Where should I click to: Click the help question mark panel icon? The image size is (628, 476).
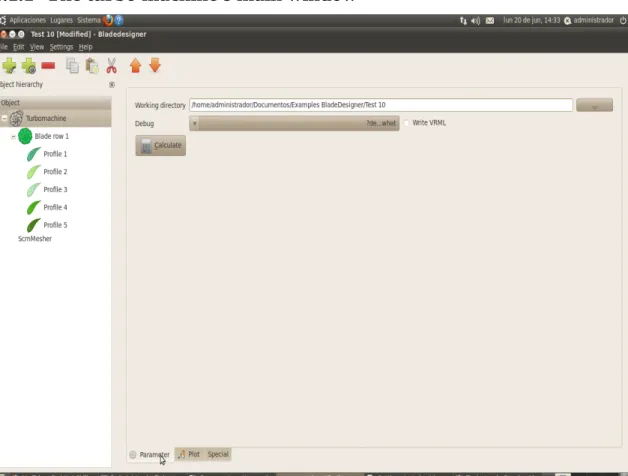point(119,20)
